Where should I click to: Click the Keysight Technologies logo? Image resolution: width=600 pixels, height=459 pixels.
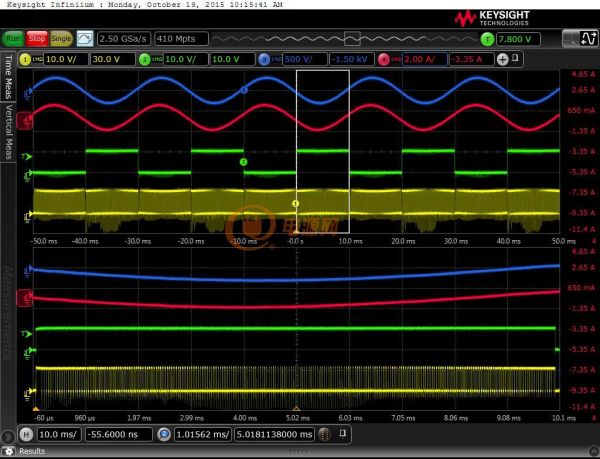point(492,18)
